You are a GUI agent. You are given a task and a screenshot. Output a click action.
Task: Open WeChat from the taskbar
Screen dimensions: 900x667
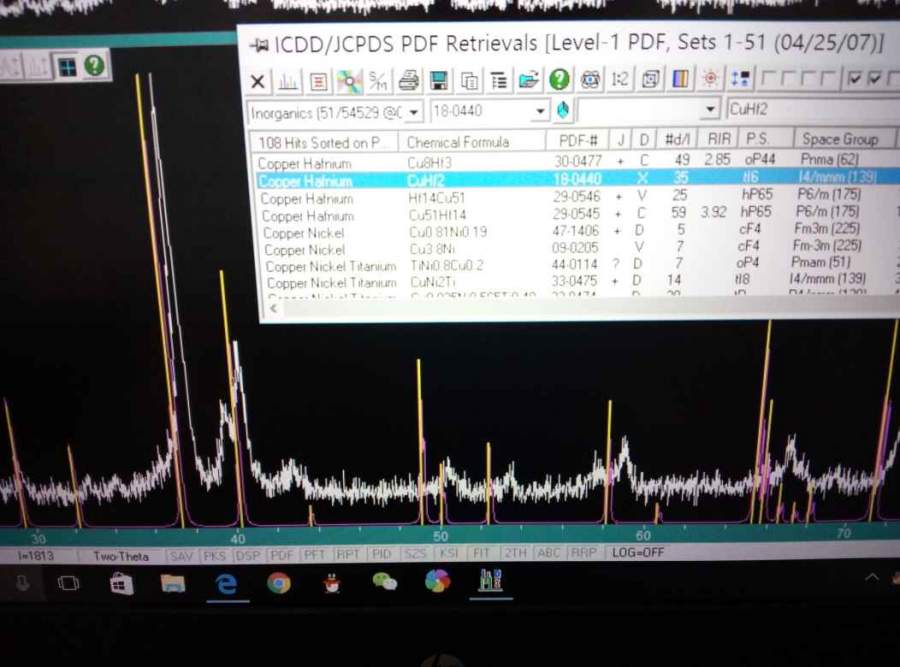[x=385, y=581]
